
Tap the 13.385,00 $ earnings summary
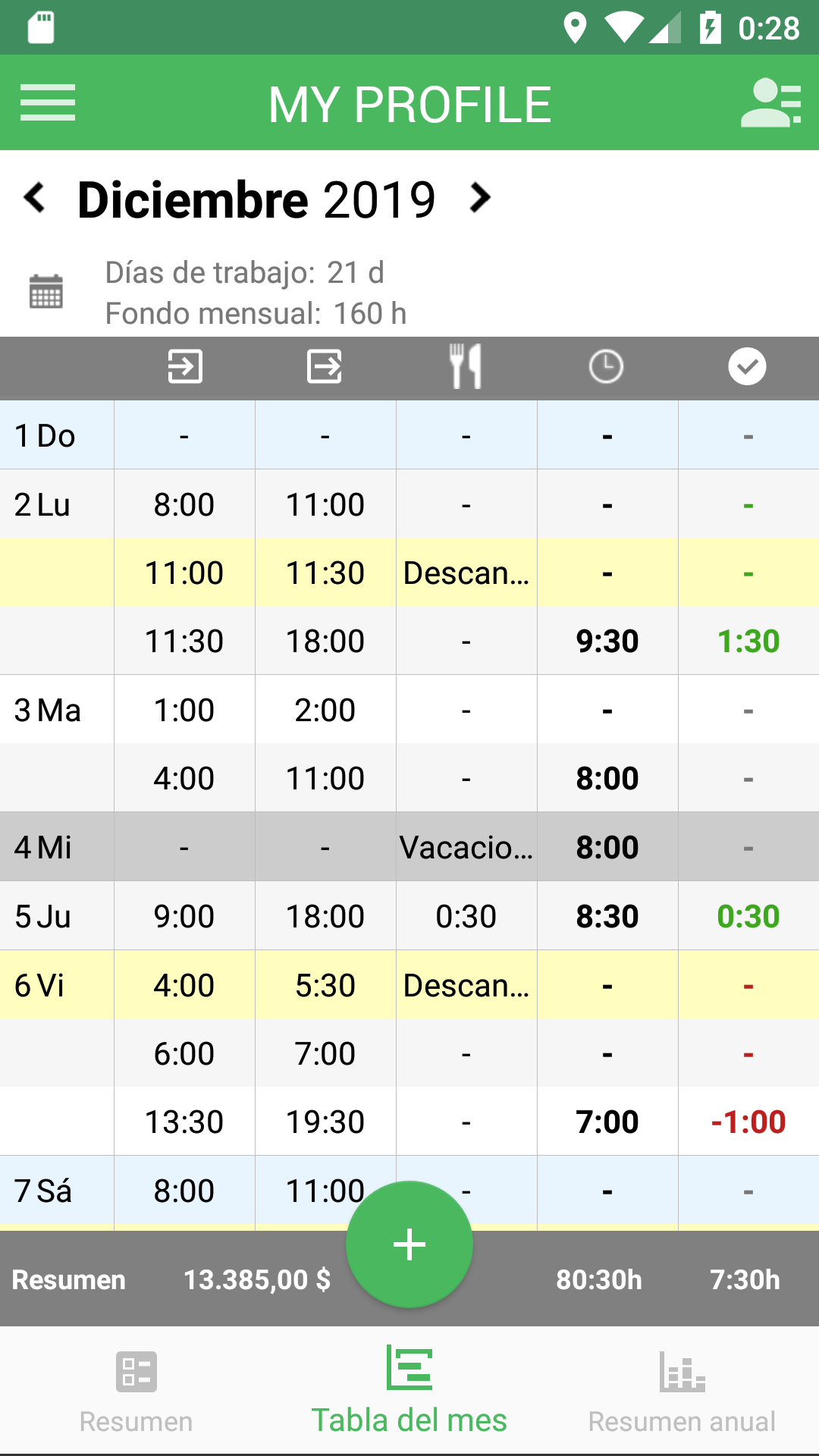pos(257,1279)
